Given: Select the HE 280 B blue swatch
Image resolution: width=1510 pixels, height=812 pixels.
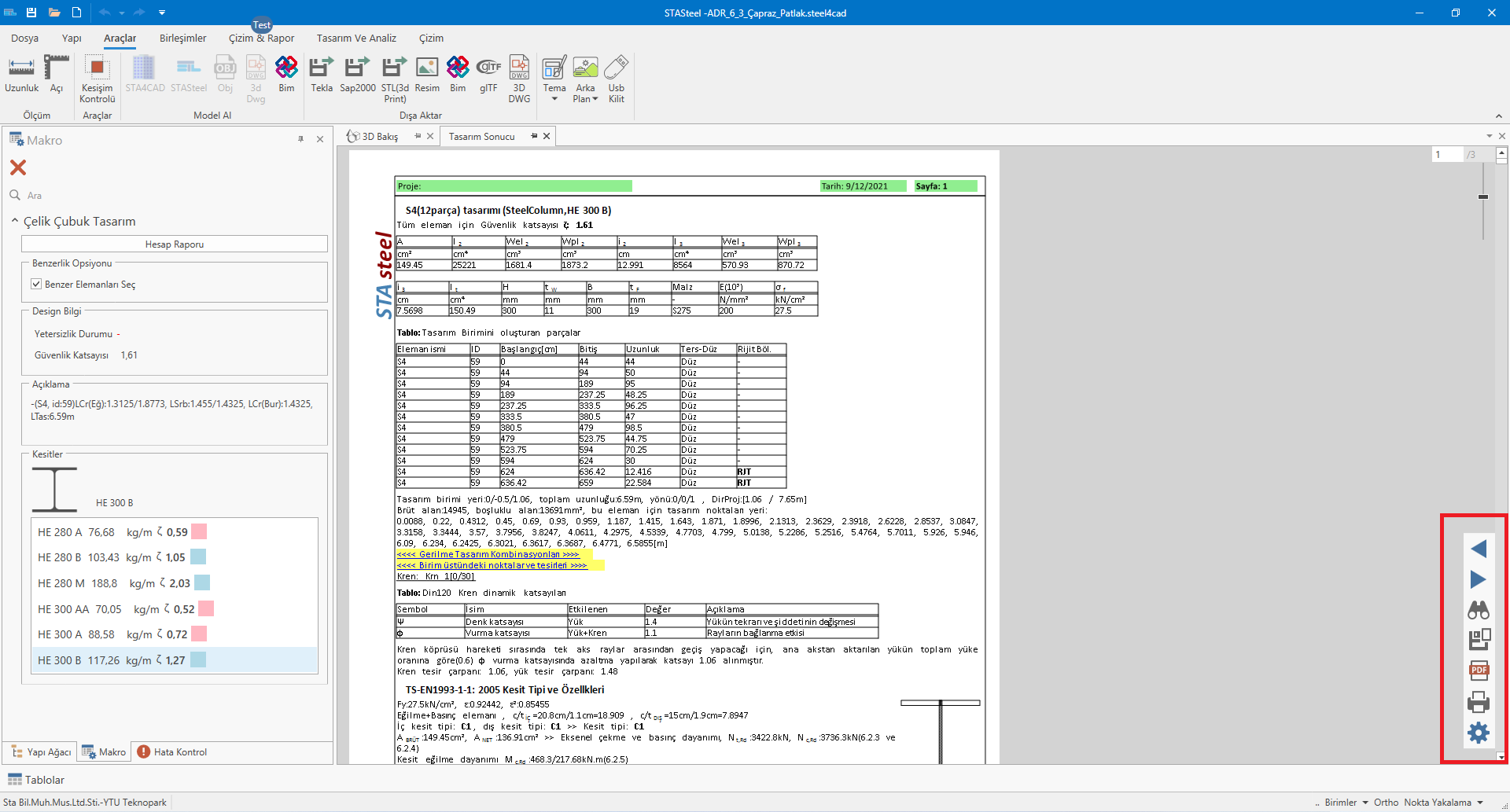Looking at the screenshot, I should coord(198,557).
